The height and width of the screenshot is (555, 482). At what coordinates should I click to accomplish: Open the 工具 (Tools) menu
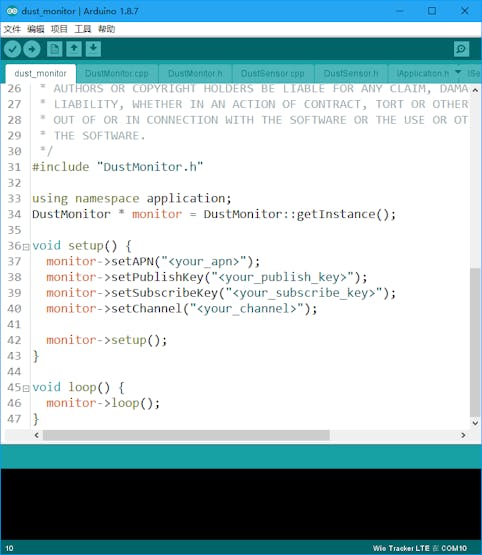click(83, 29)
